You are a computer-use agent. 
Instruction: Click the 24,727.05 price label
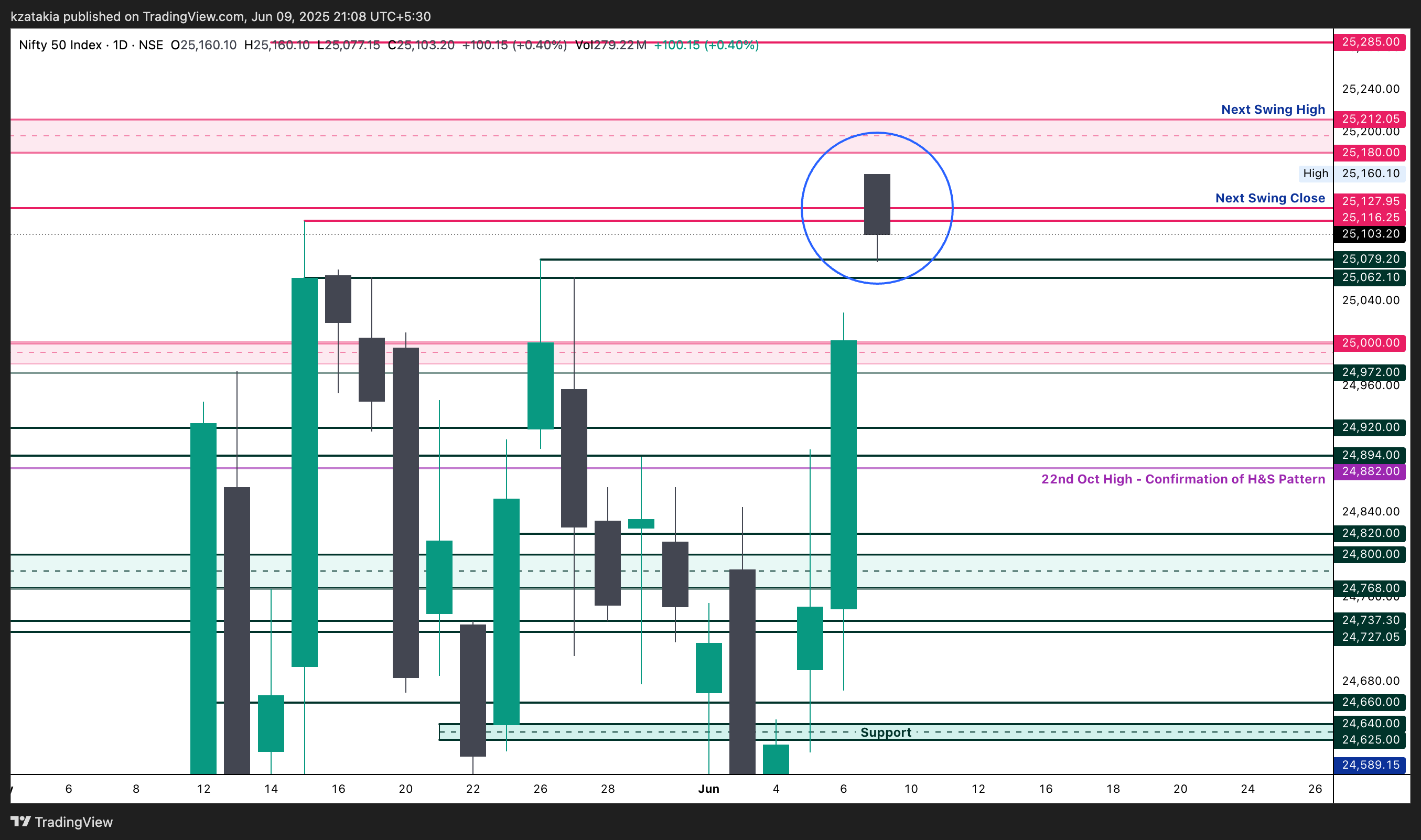click(x=1370, y=637)
